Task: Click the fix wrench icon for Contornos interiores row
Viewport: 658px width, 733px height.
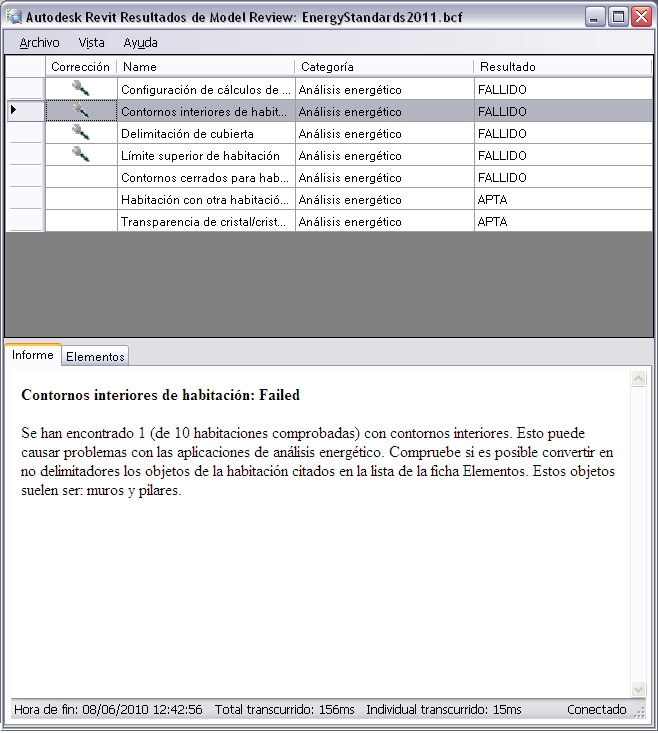Action: 81,111
